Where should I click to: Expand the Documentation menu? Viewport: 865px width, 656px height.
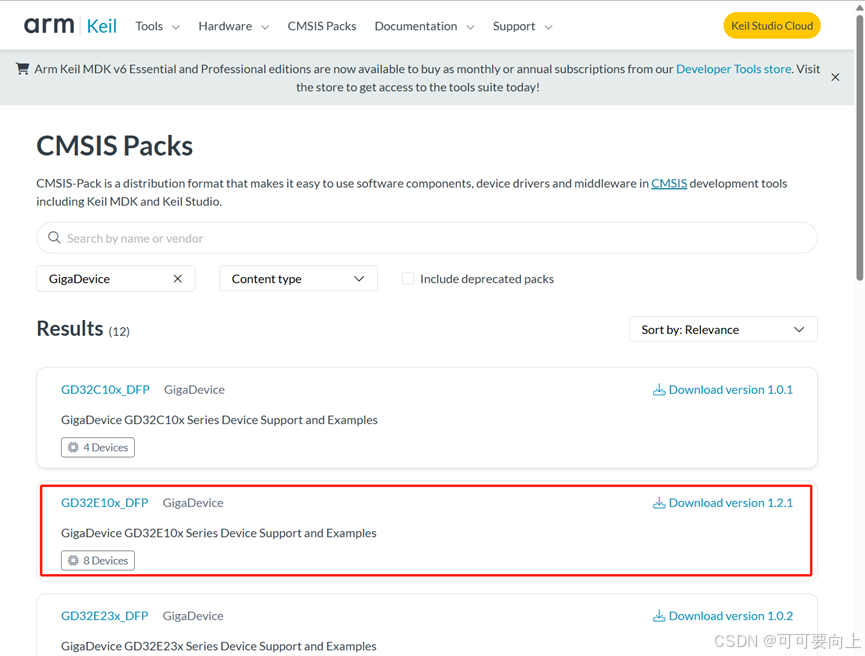tap(424, 26)
